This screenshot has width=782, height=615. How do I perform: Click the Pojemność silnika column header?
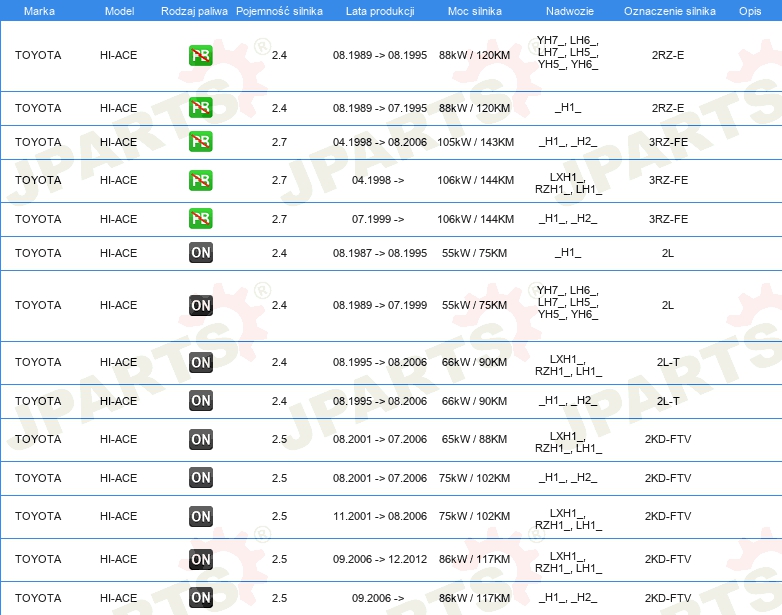tap(279, 11)
